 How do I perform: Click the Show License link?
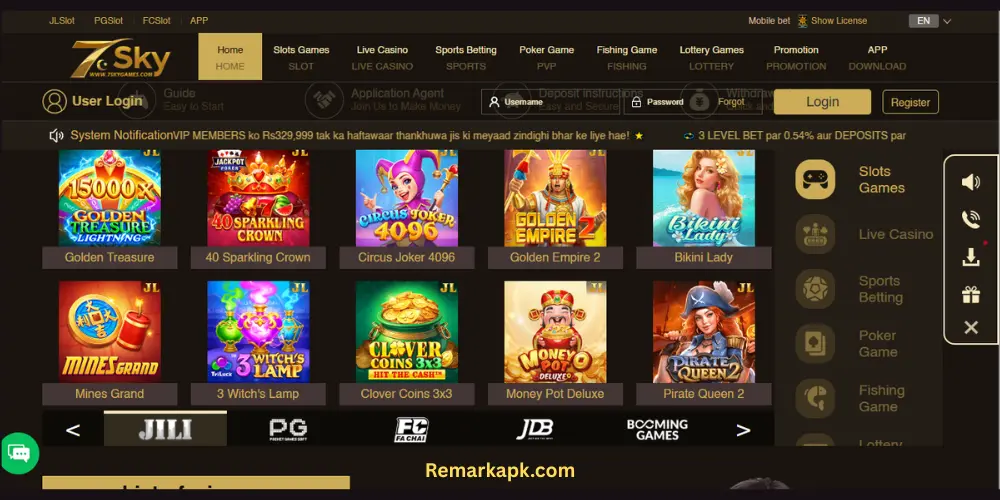click(x=839, y=21)
